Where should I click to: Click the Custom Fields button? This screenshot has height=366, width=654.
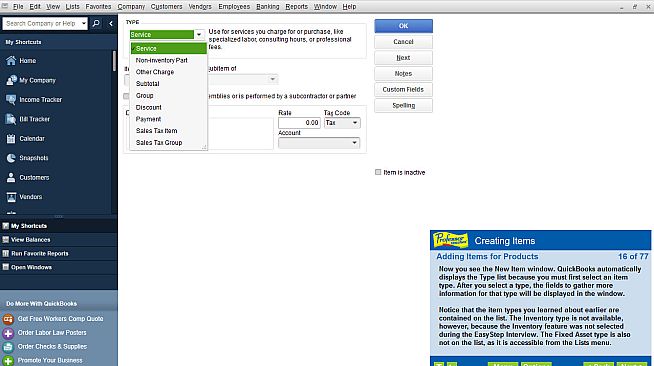pos(403,89)
